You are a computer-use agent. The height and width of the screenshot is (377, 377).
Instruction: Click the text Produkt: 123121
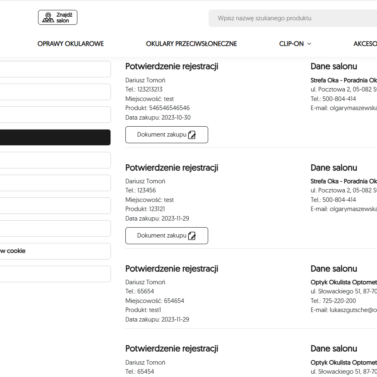tap(145, 209)
